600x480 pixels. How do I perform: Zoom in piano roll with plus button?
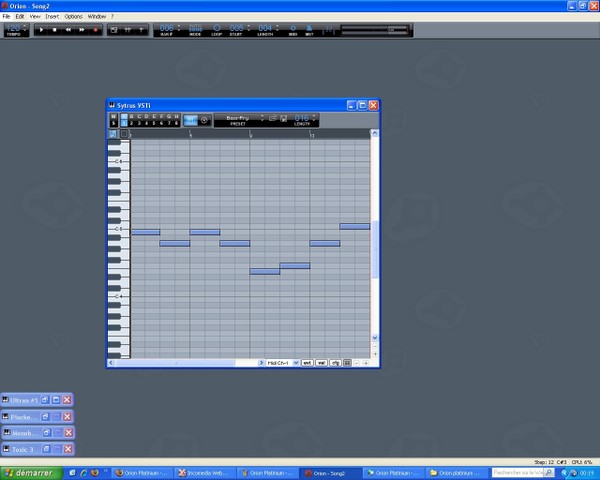click(x=366, y=362)
